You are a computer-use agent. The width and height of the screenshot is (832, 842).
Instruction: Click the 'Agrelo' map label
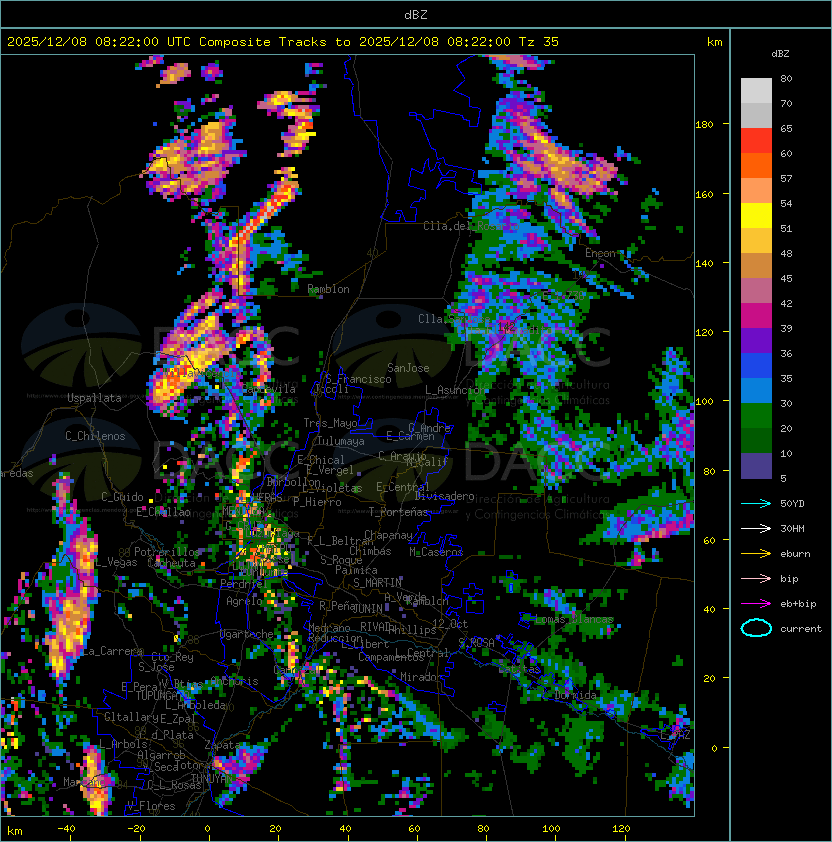pyautogui.click(x=244, y=601)
